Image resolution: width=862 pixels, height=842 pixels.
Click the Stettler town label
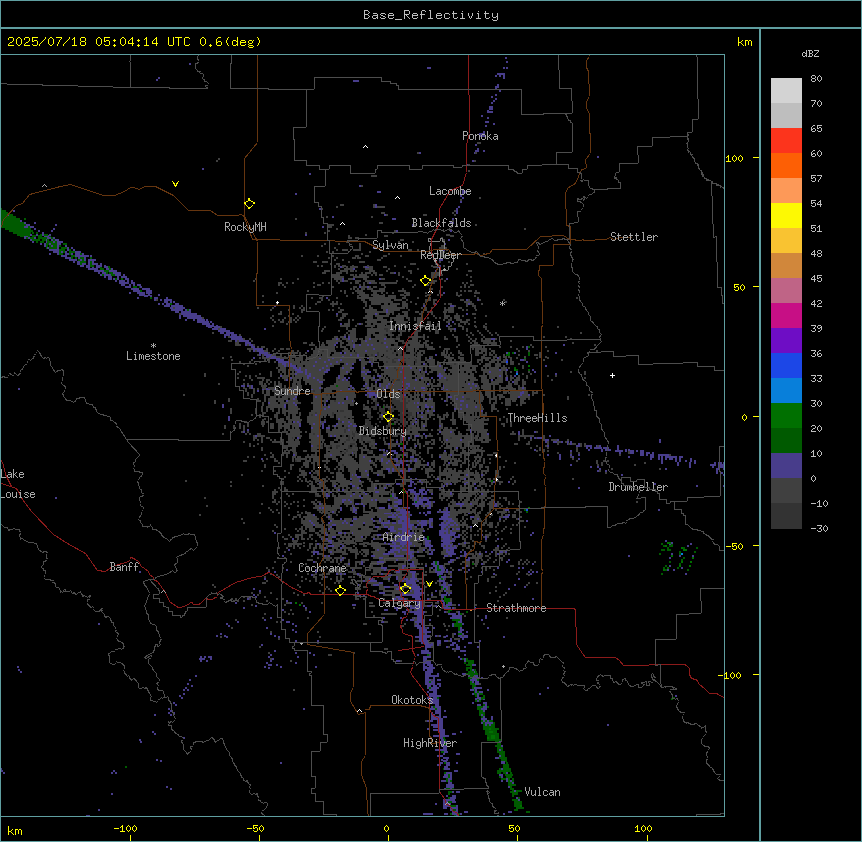634,237
